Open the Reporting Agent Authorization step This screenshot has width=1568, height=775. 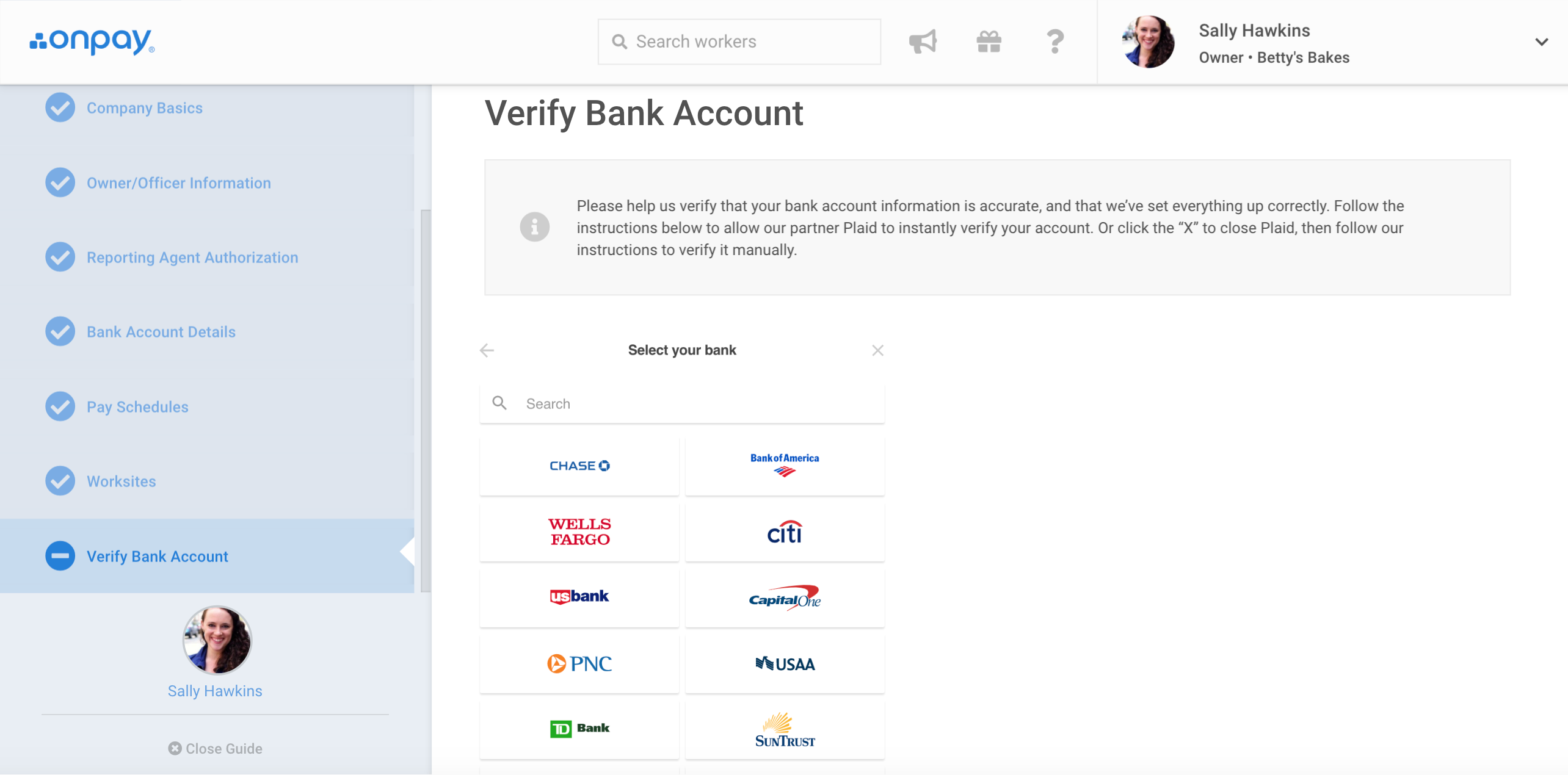pyautogui.click(x=192, y=258)
